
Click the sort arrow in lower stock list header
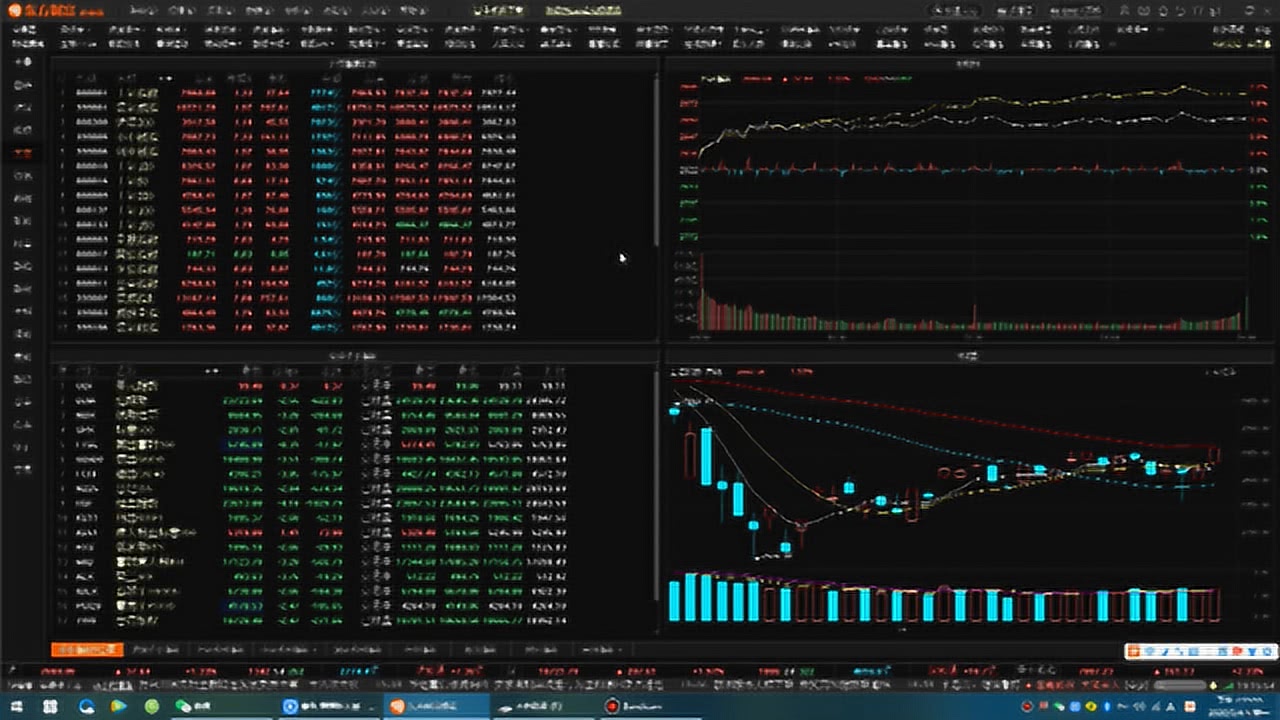click(x=212, y=371)
